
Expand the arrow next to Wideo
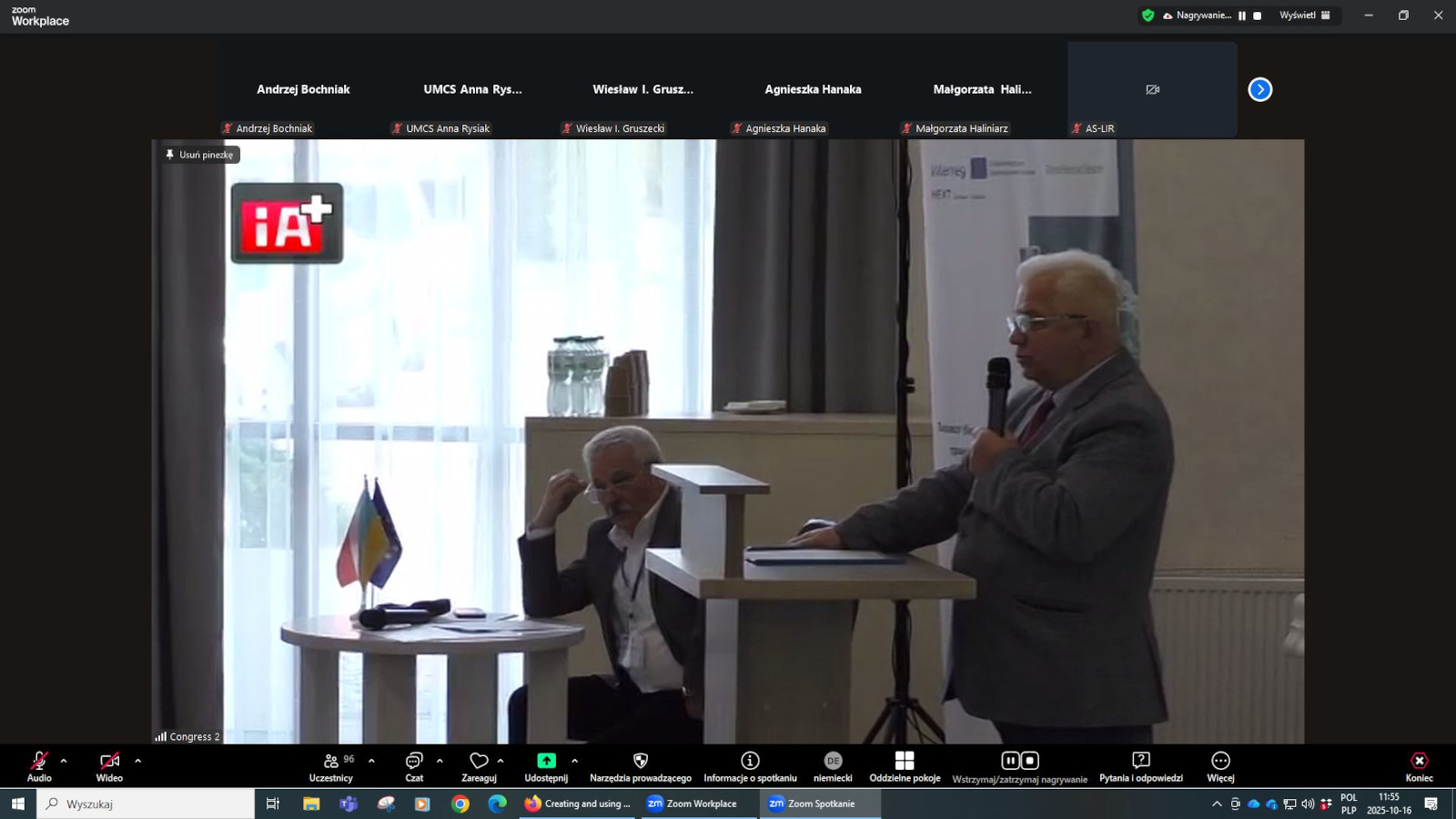pos(138,761)
